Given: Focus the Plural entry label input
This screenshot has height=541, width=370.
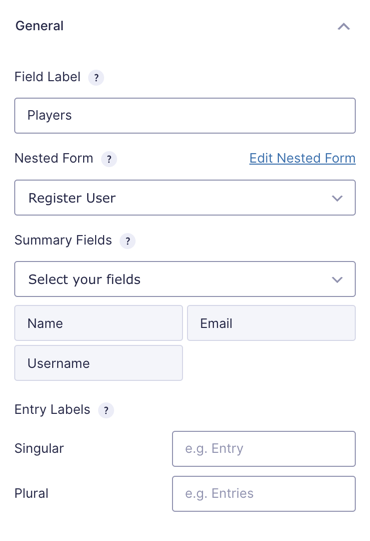Looking at the screenshot, I should pyautogui.click(x=264, y=494).
